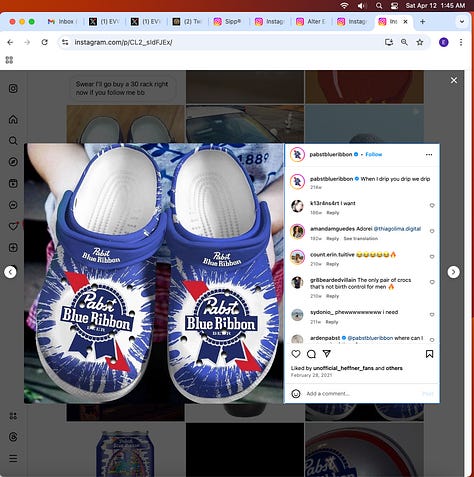Open the pabstblueribbon profile from the header name
Viewport: 474px width, 477px height.
[331, 154]
